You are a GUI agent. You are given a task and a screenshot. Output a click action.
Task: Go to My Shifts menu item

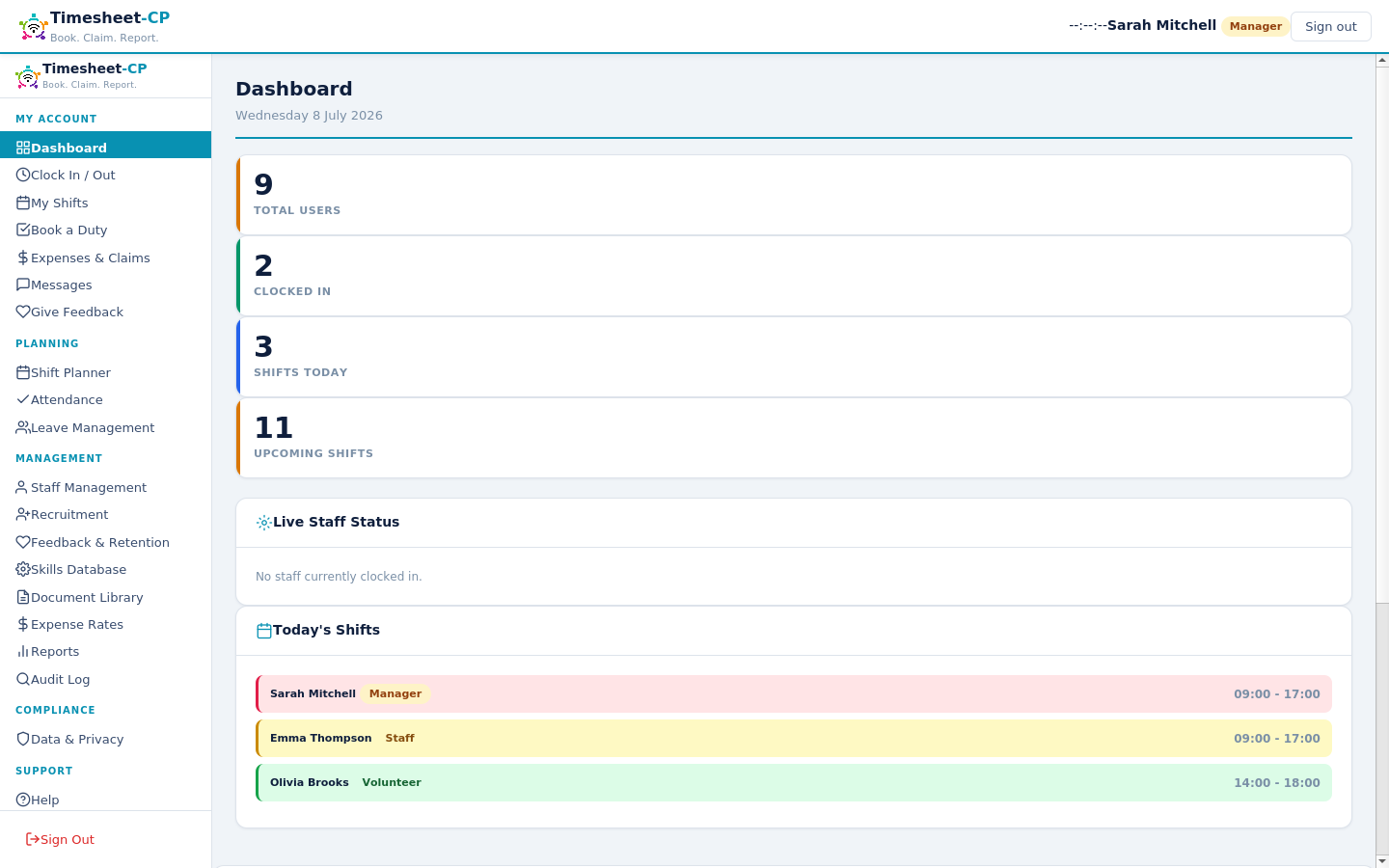click(105, 203)
